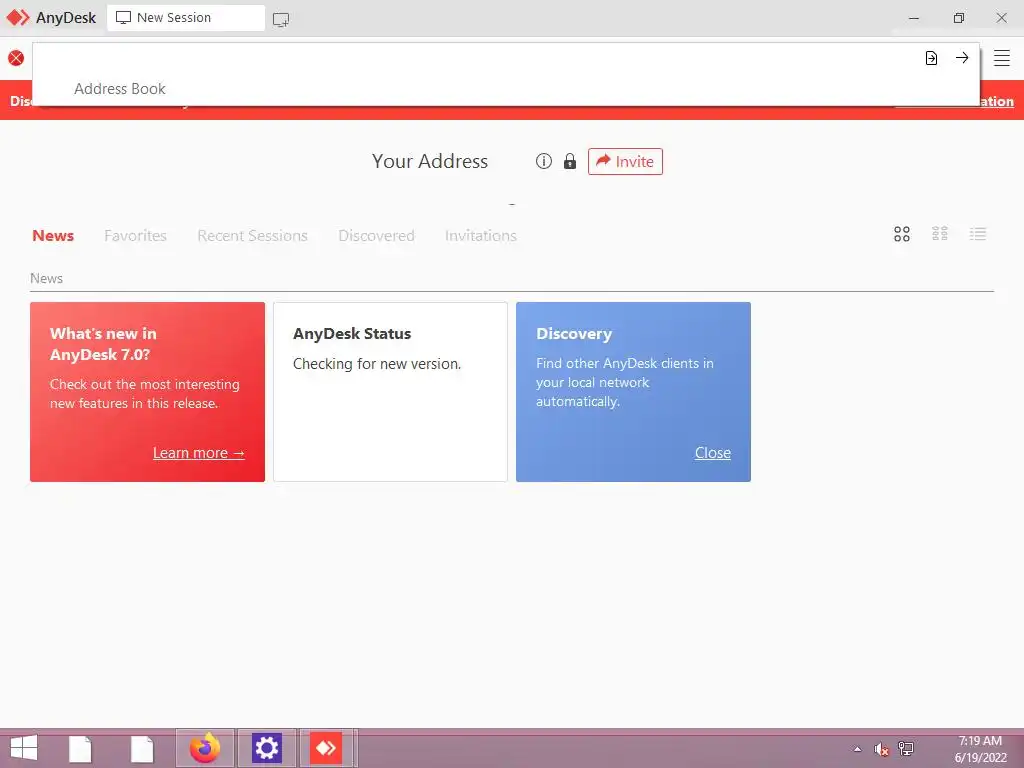Click the red connection status icon
The width and height of the screenshot is (1024, 768).
point(16,58)
